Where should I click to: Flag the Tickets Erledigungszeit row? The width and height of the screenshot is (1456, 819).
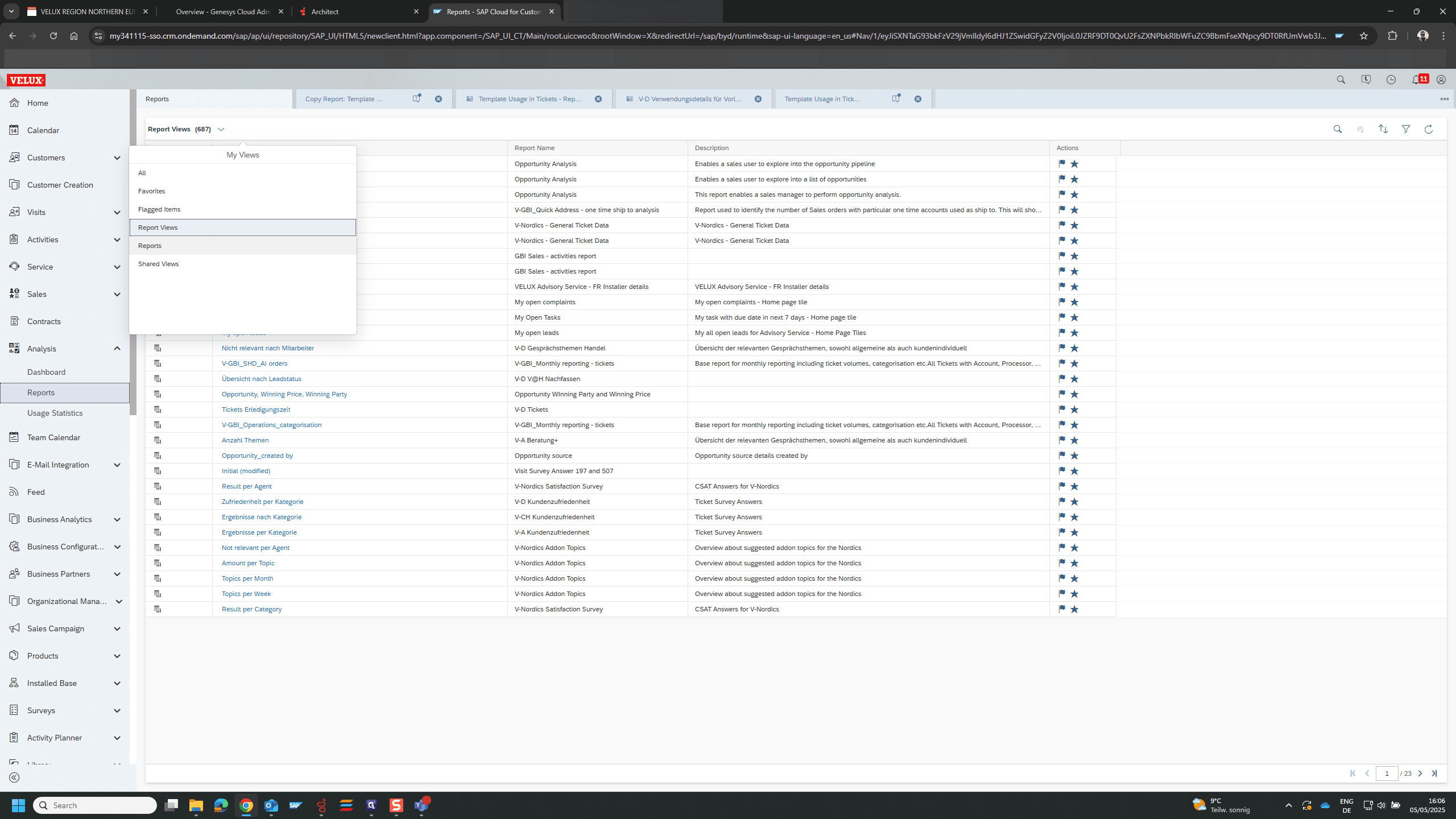[1062, 409]
